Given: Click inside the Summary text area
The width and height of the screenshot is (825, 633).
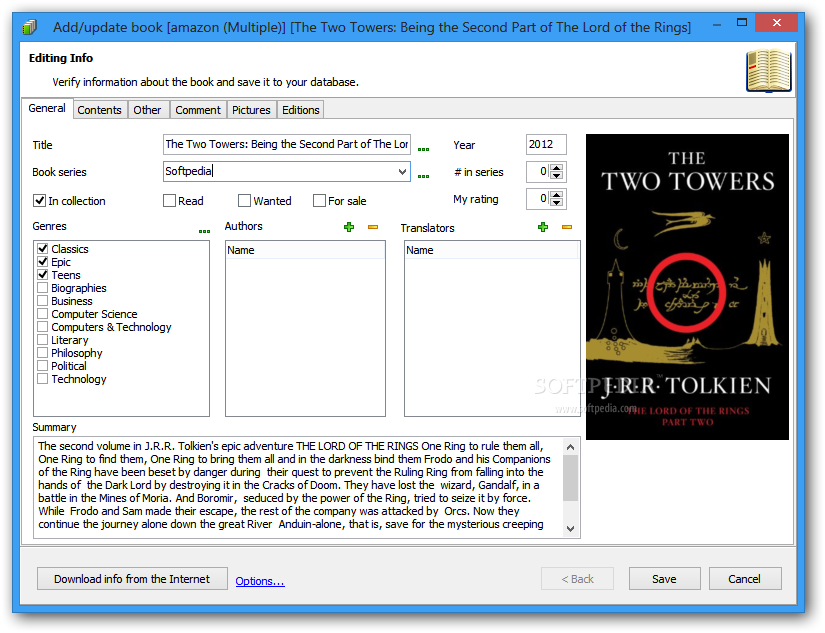Looking at the screenshot, I should point(298,487).
